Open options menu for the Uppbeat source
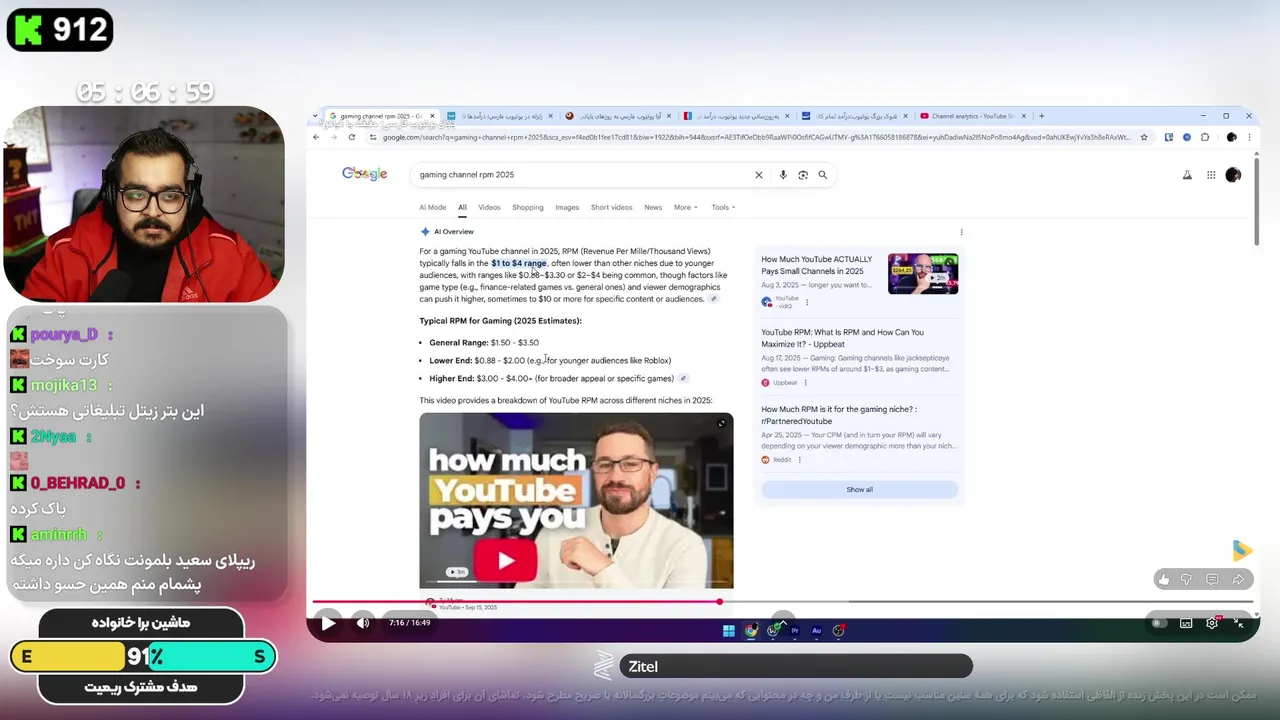Screen dimensions: 1280x720 coord(805,382)
